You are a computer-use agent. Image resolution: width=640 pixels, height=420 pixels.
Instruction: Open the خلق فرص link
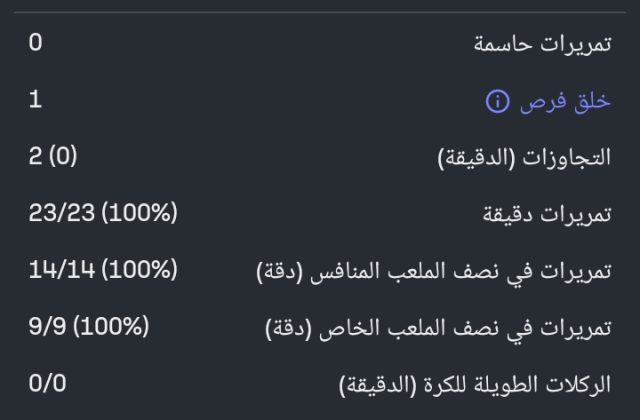click(x=565, y=101)
